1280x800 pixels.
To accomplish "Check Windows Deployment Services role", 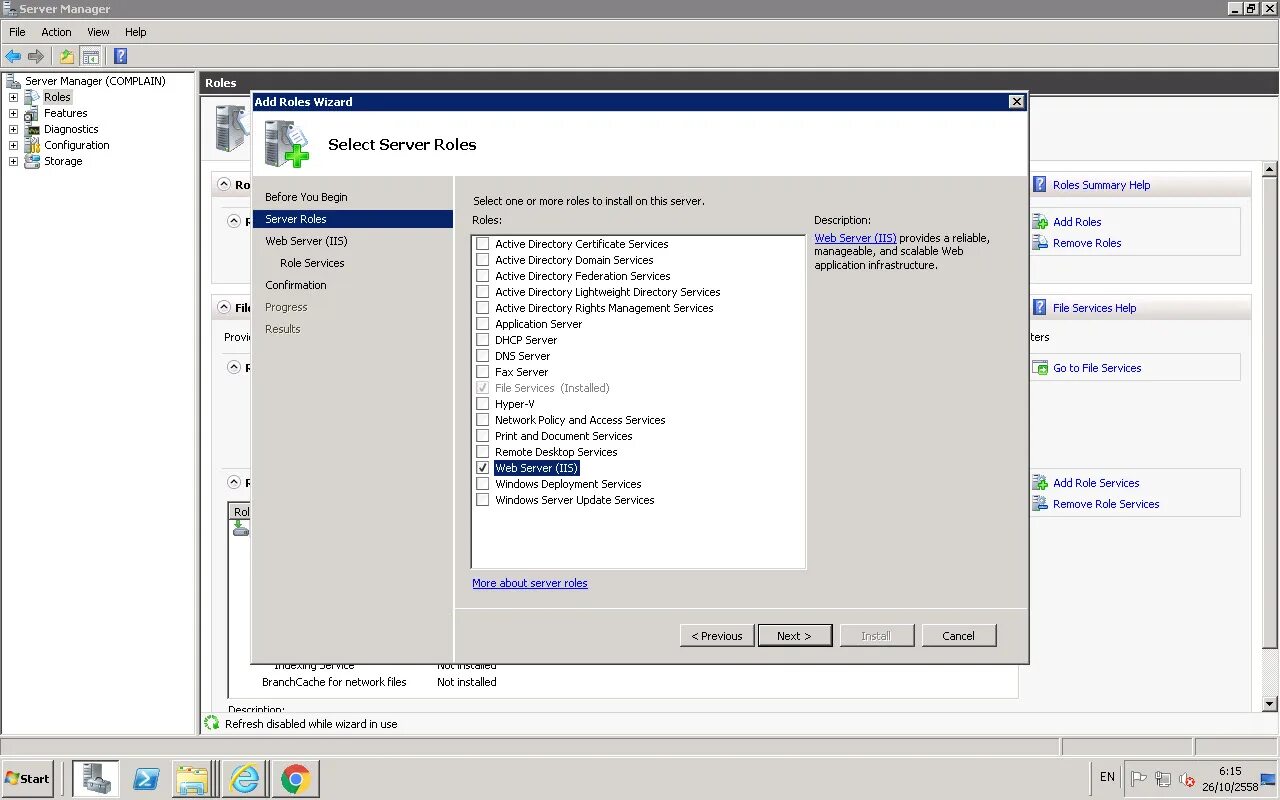I will pos(483,484).
